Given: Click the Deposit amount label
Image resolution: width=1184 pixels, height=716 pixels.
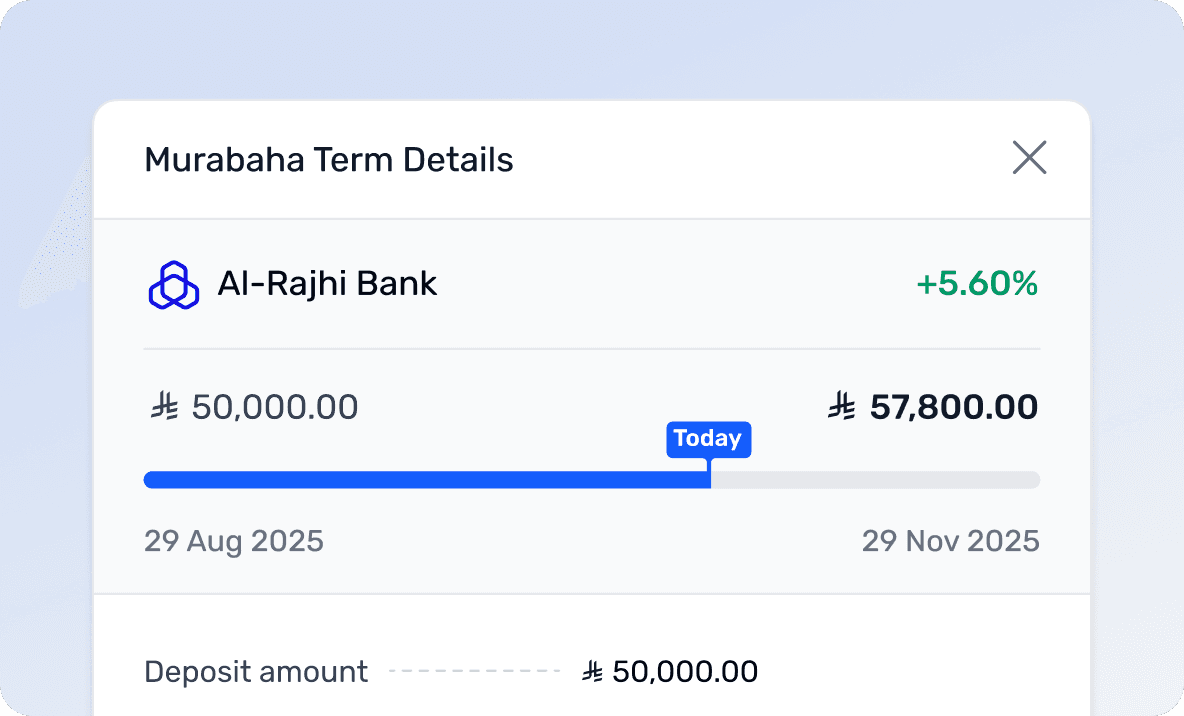Looking at the screenshot, I should click(x=256, y=672).
